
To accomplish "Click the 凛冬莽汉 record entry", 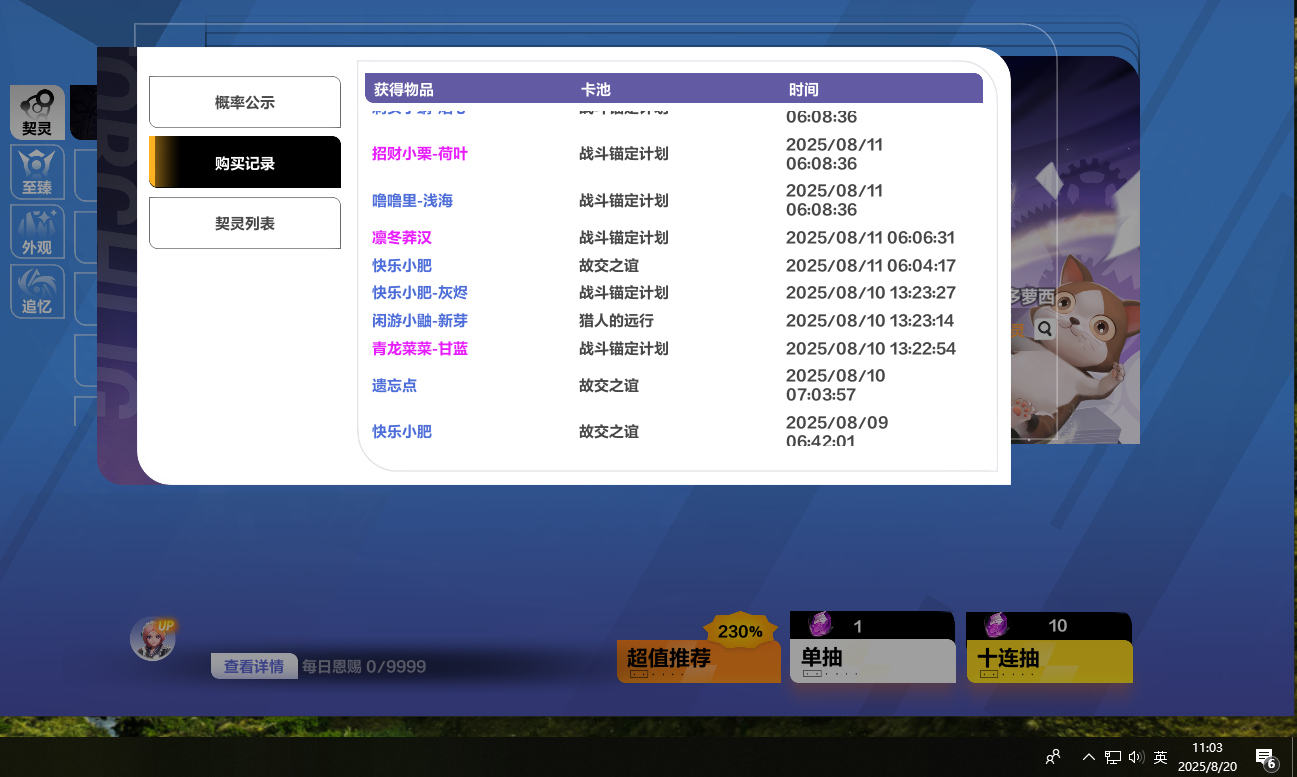I will pos(402,238).
